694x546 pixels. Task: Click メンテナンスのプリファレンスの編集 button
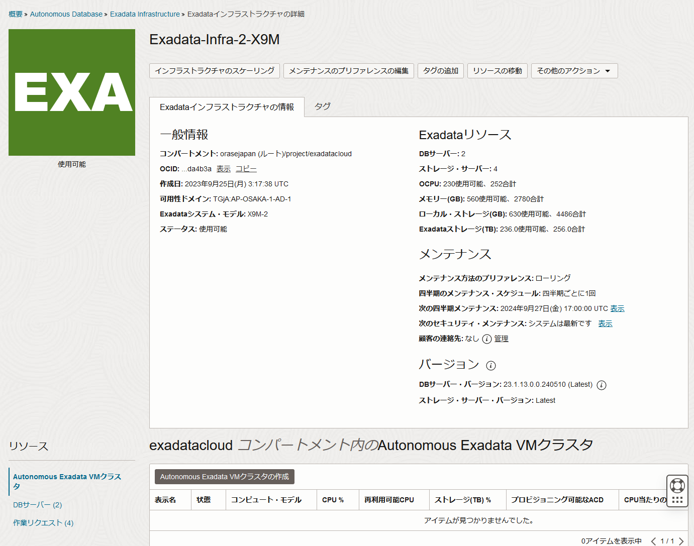coord(348,71)
